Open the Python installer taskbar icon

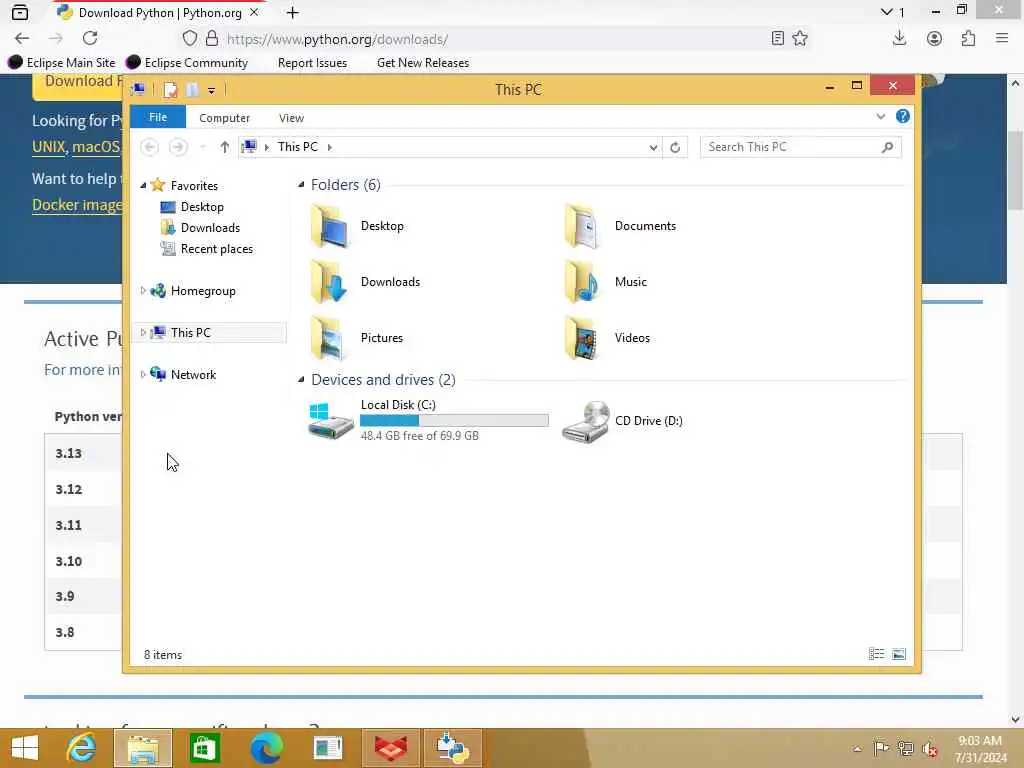tap(453, 748)
